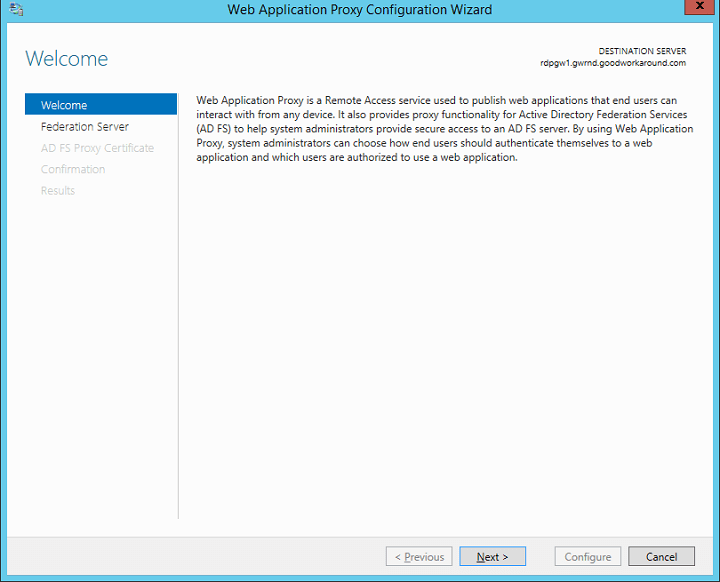This screenshot has width=720, height=582.
Task: Select the Welcome step in the sidebar
Action: click(101, 105)
